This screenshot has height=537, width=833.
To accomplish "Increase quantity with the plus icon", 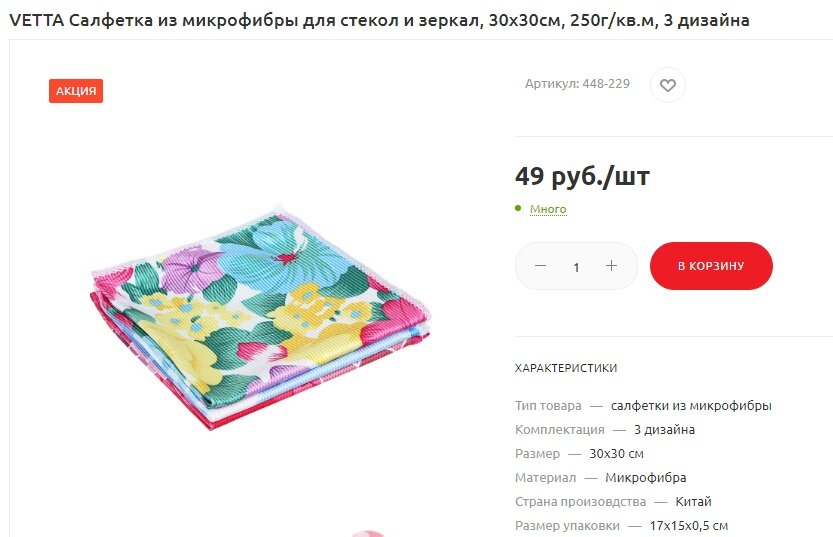I will [611, 266].
